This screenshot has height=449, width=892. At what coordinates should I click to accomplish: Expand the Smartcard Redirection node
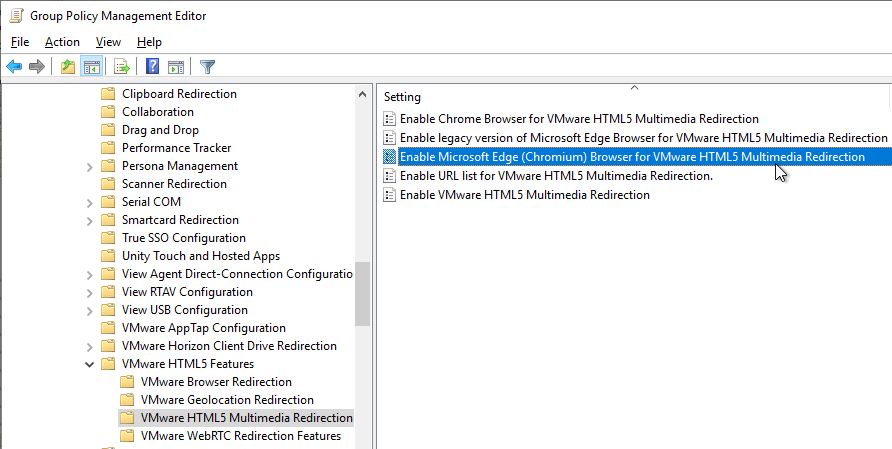[x=89, y=221]
